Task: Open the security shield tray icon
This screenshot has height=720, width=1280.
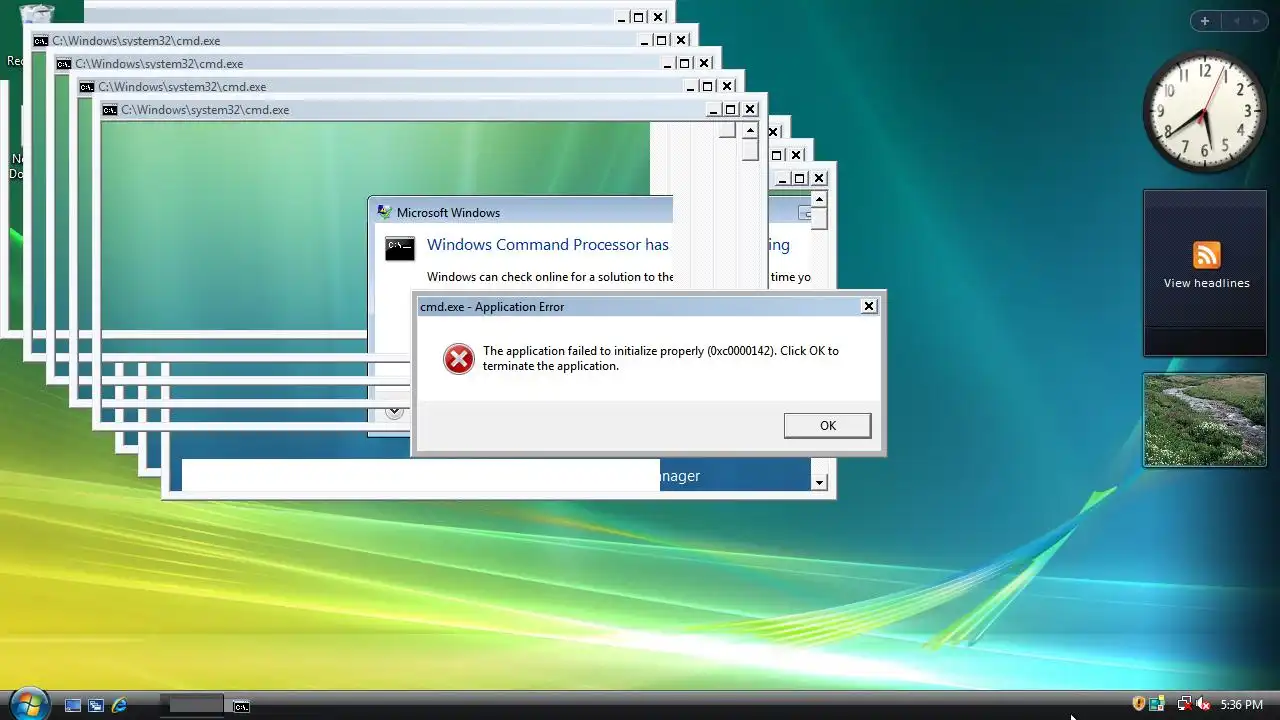Action: point(1138,704)
